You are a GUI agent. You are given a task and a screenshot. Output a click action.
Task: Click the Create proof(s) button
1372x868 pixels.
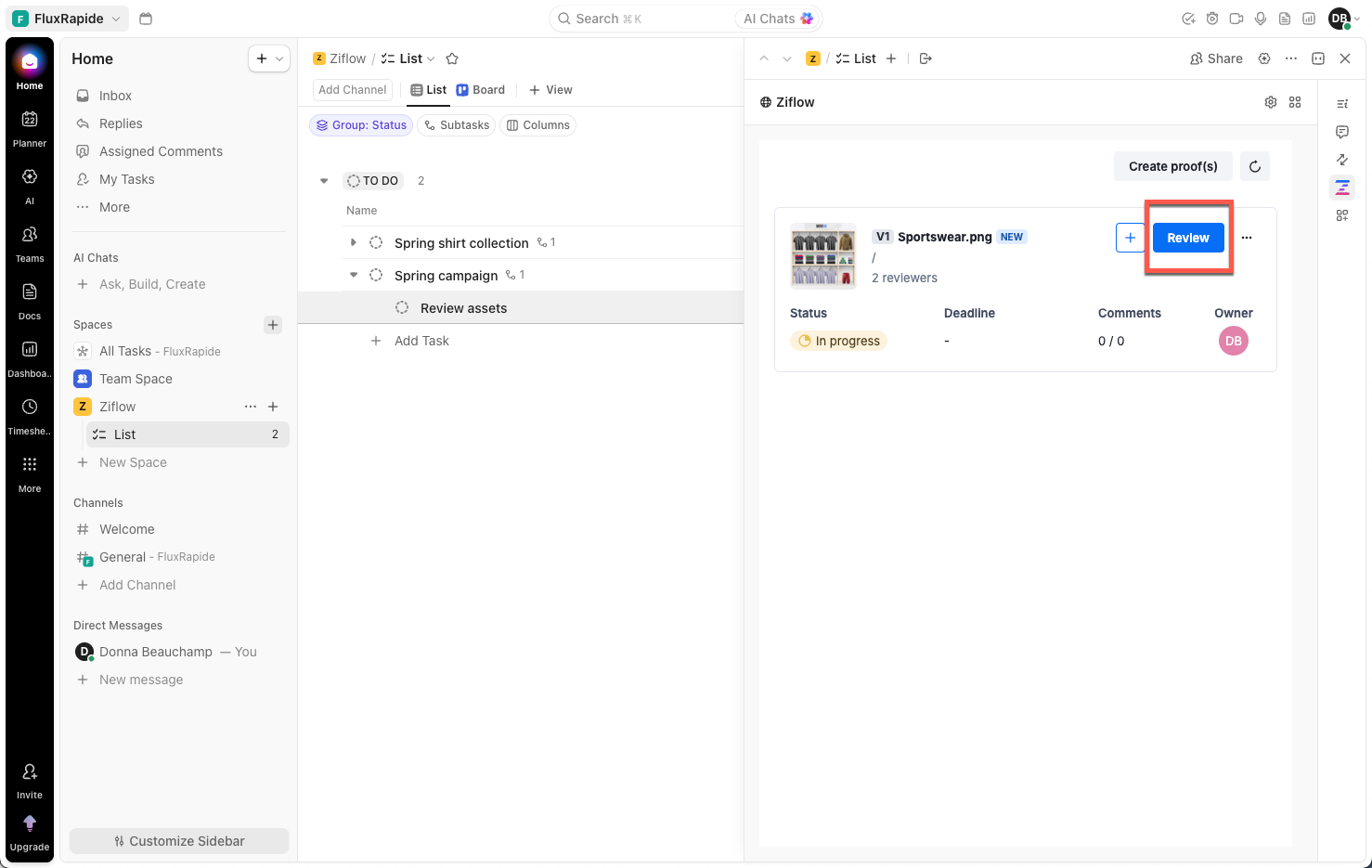tap(1173, 167)
